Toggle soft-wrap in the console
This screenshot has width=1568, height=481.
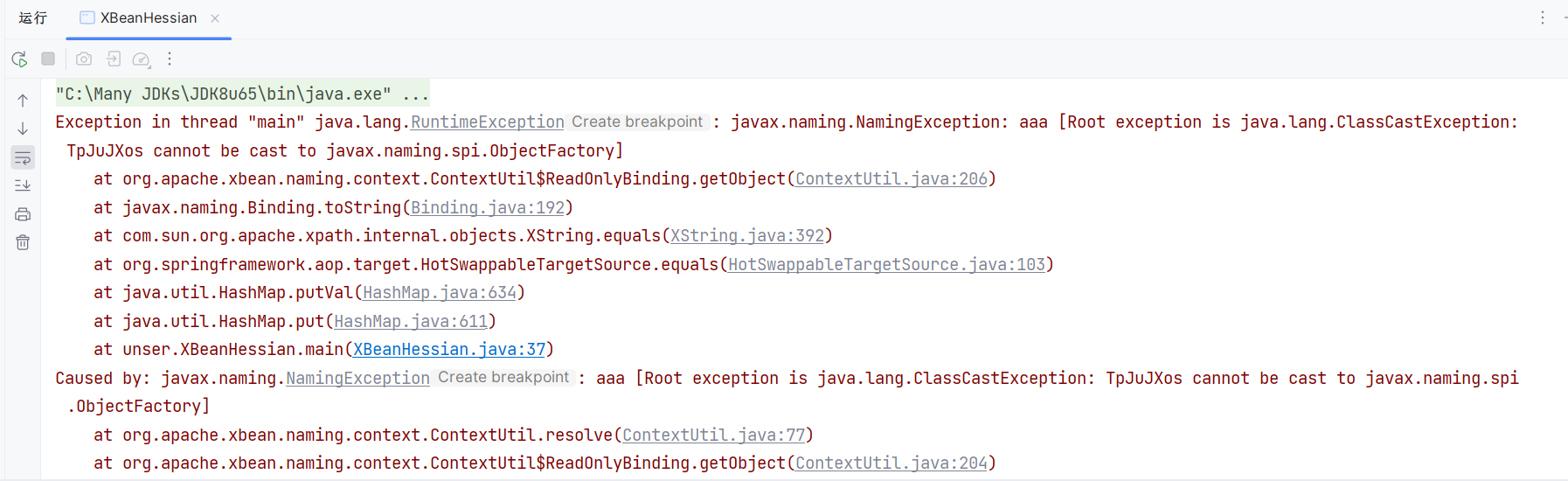(x=23, y=158)
